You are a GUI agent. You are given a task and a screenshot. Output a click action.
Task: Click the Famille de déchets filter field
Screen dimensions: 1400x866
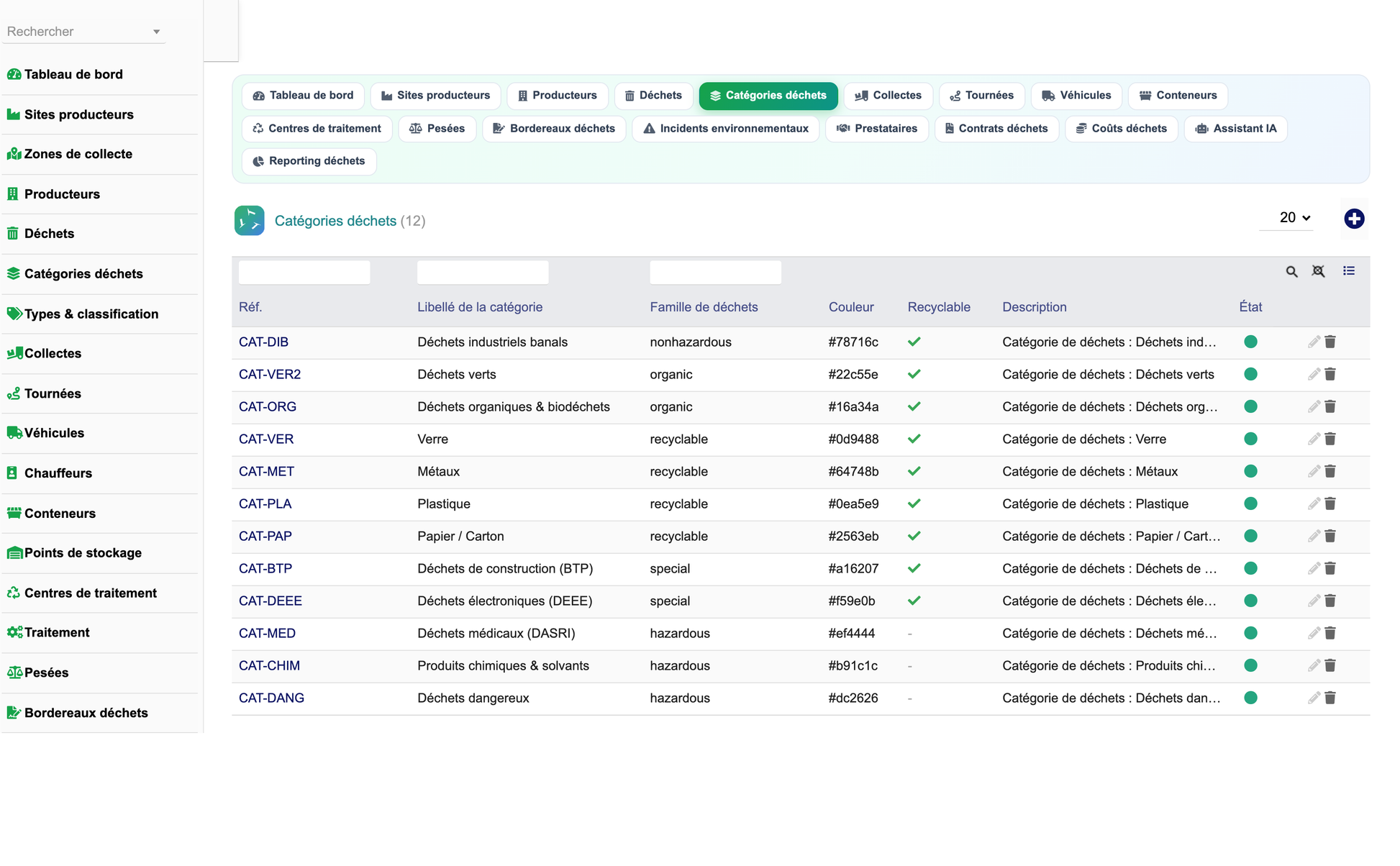(715, 273)
